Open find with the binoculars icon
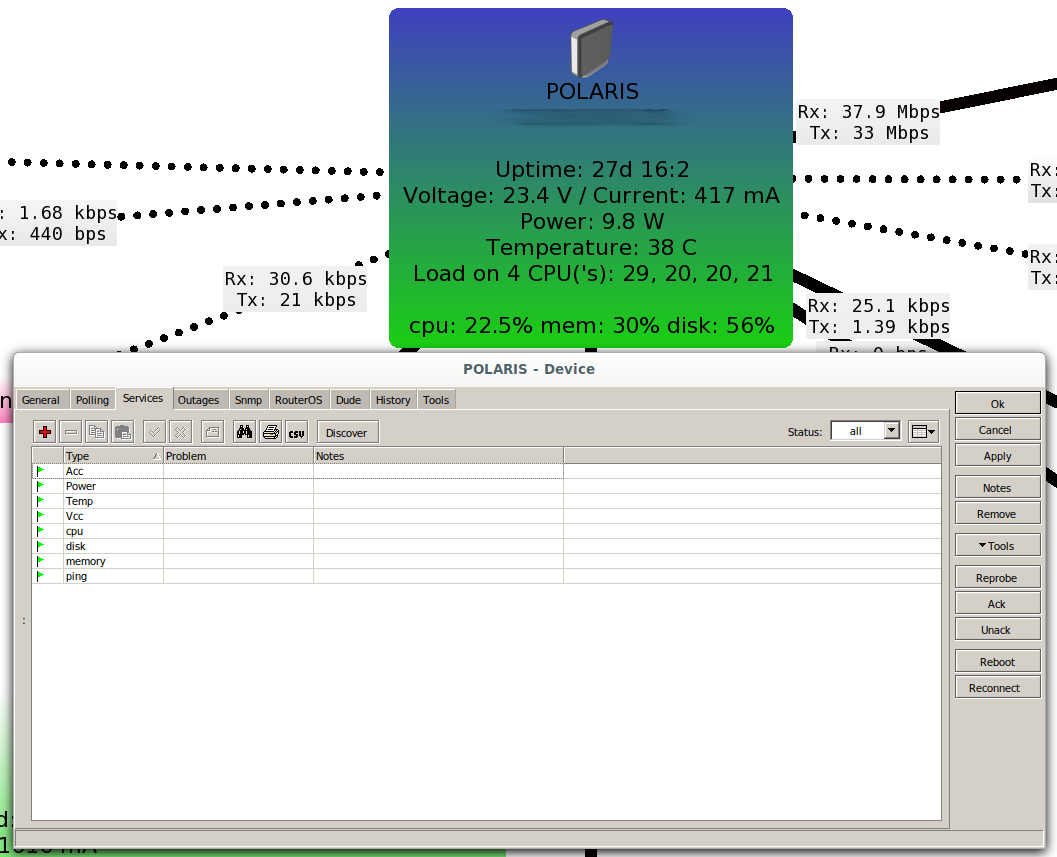The width and height of the screenshot is (1057, 857). pos(244,432)
